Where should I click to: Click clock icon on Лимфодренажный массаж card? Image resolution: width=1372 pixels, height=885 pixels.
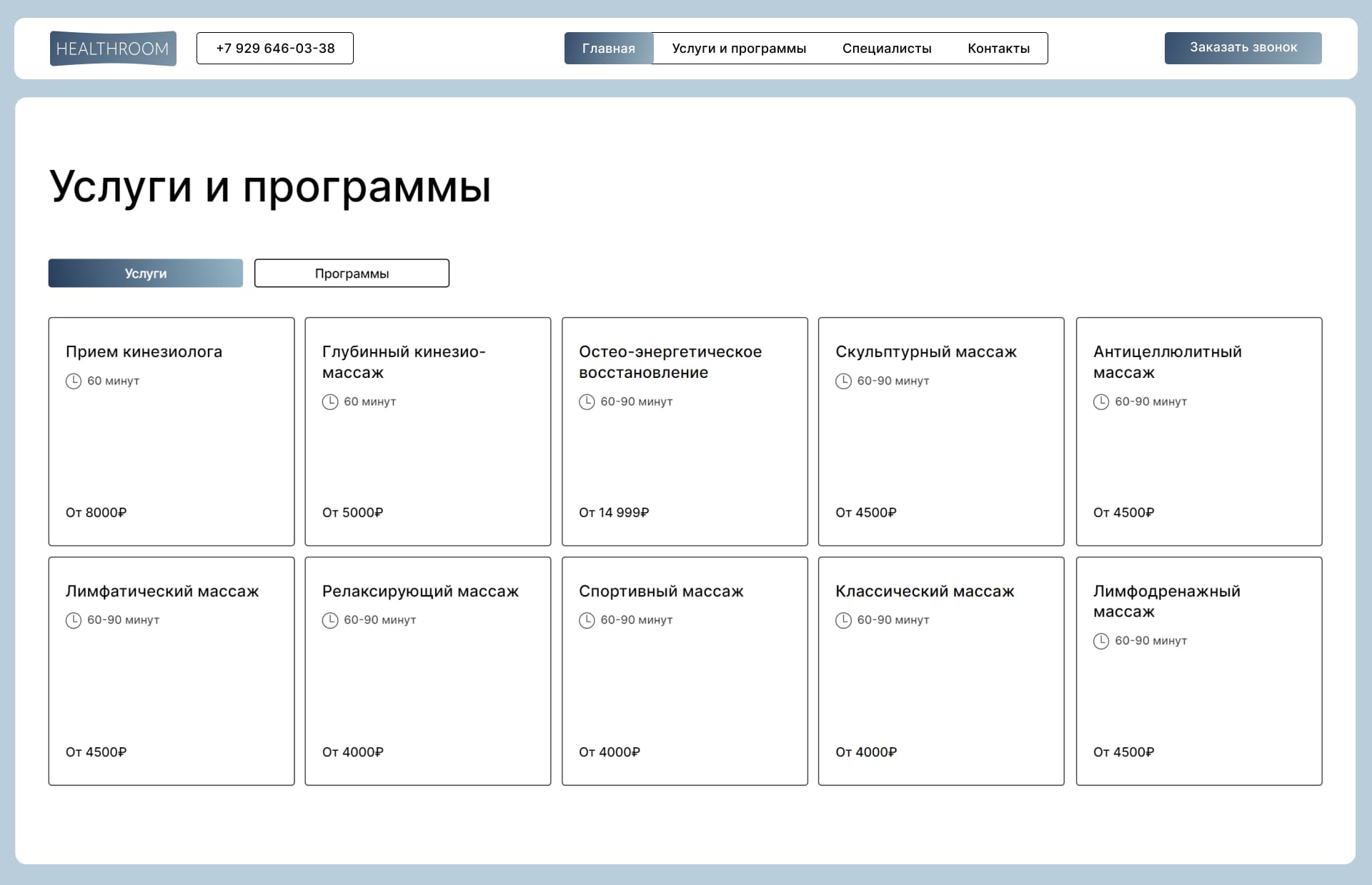pos(1101,641)
